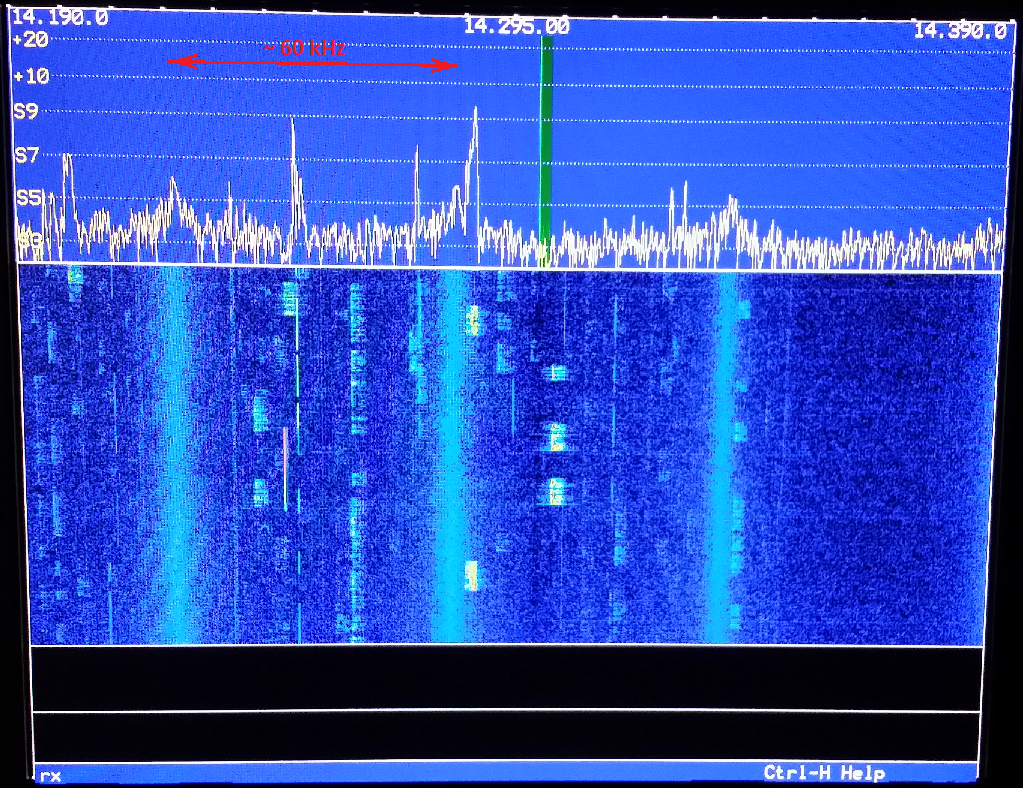
Task: Click the left arrowhead of the red span arrow
Action: (x=174, y=62)
